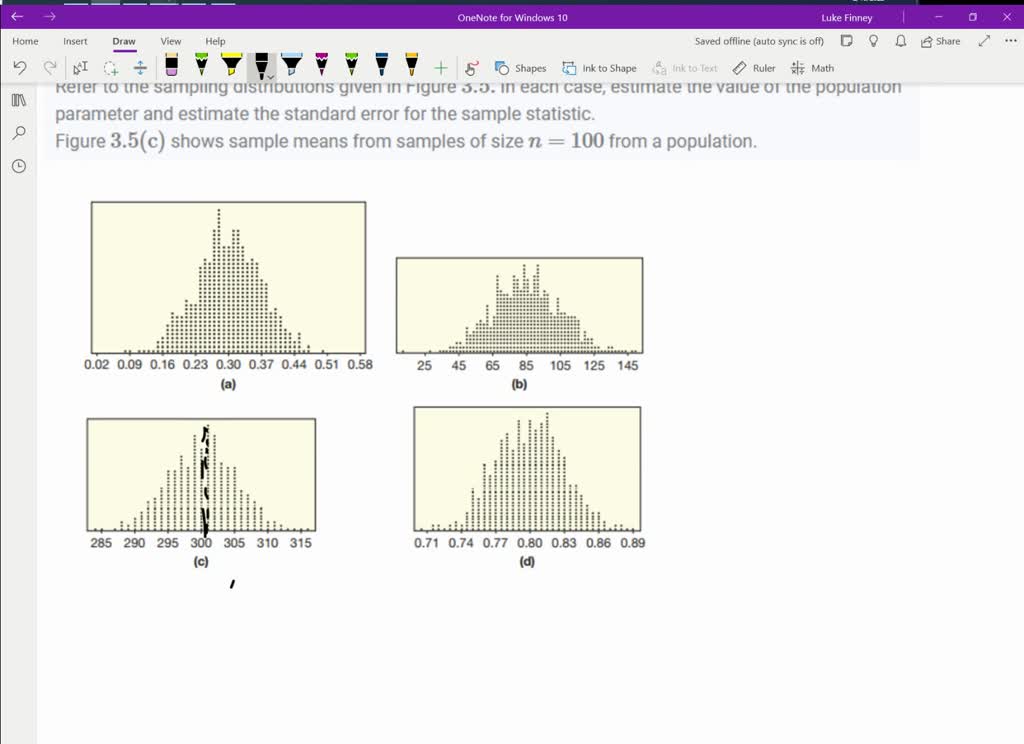1024x744 pixels.
Task: Click 'Saved offline (auto sync is off)' status
Action: coord(759,41)
